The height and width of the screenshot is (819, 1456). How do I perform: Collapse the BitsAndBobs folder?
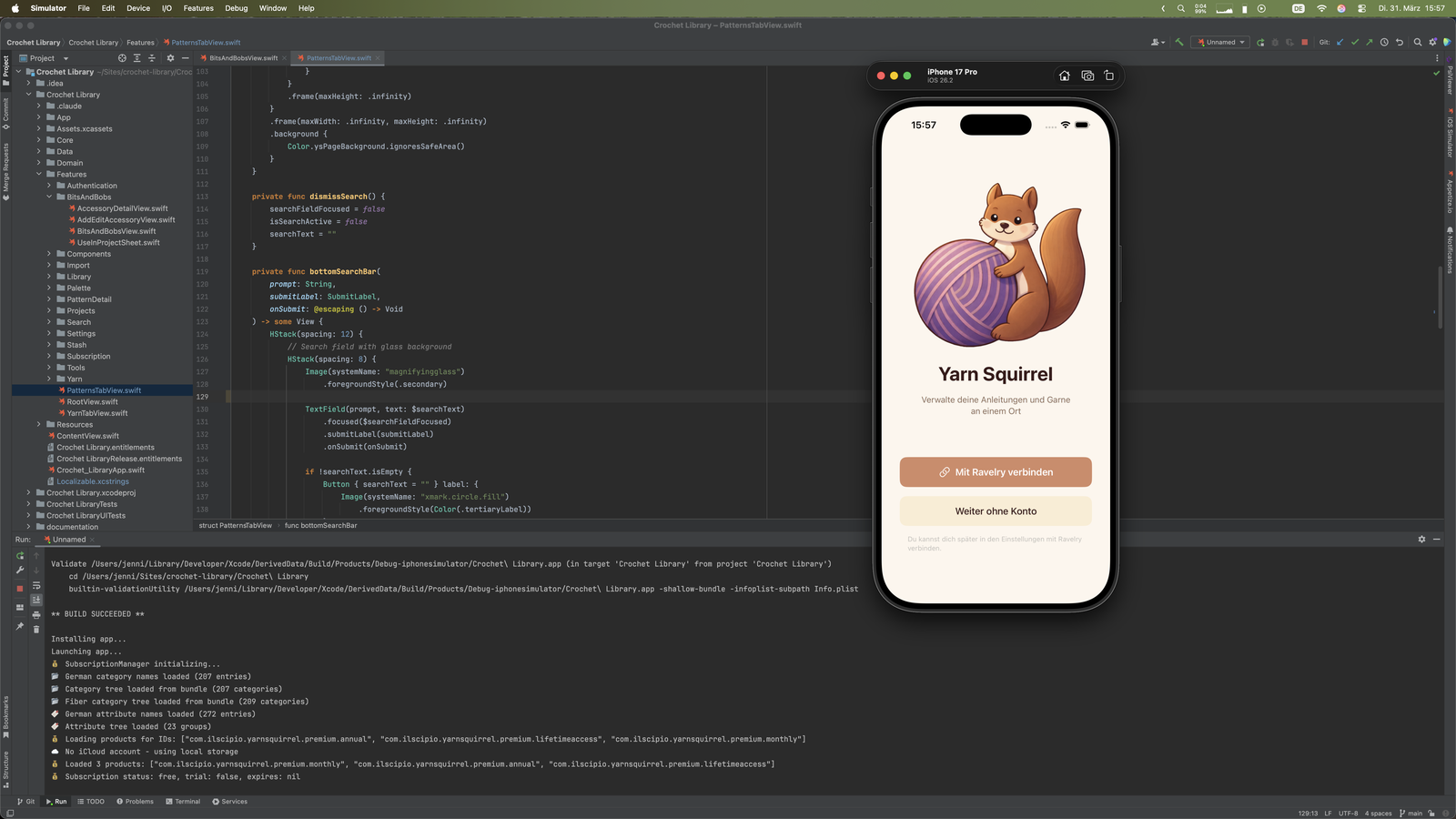coord(49,197)
